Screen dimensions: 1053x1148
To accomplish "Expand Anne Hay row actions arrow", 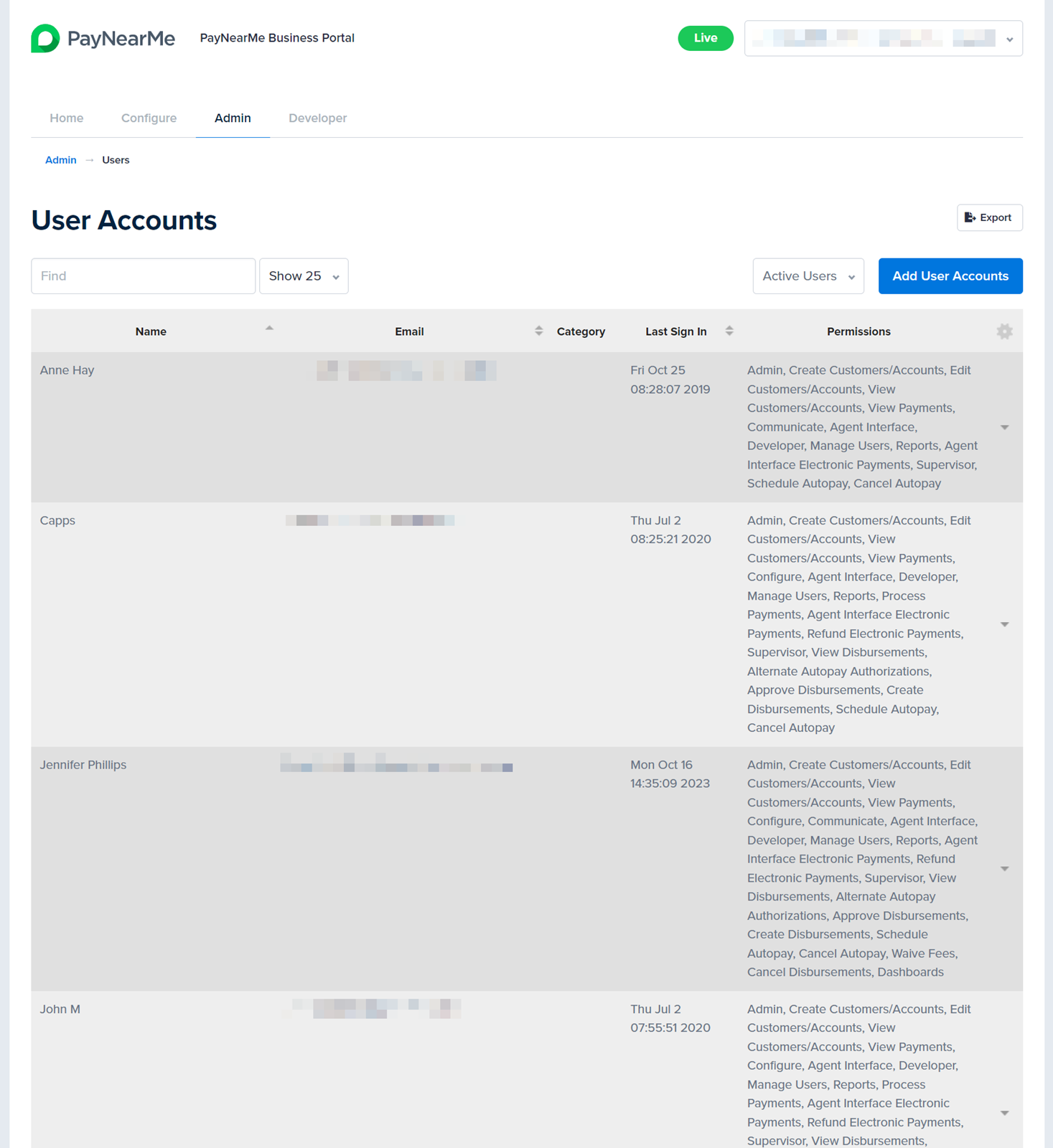I will [x=1005, y=427].
